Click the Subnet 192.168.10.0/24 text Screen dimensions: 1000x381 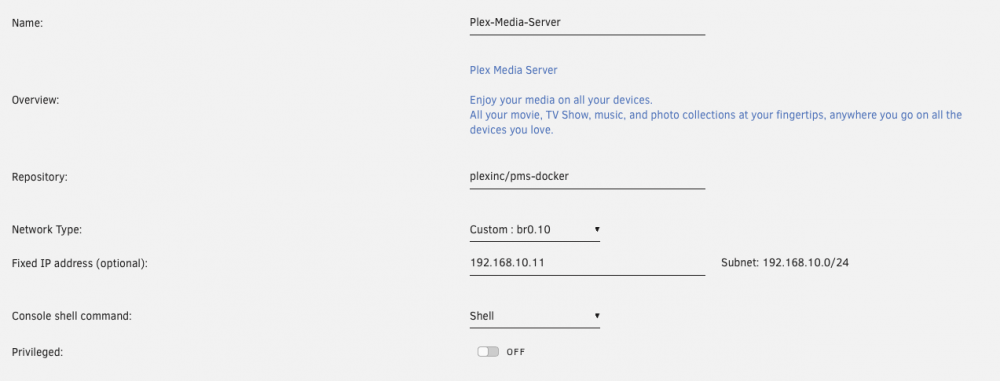pos(785,263)
